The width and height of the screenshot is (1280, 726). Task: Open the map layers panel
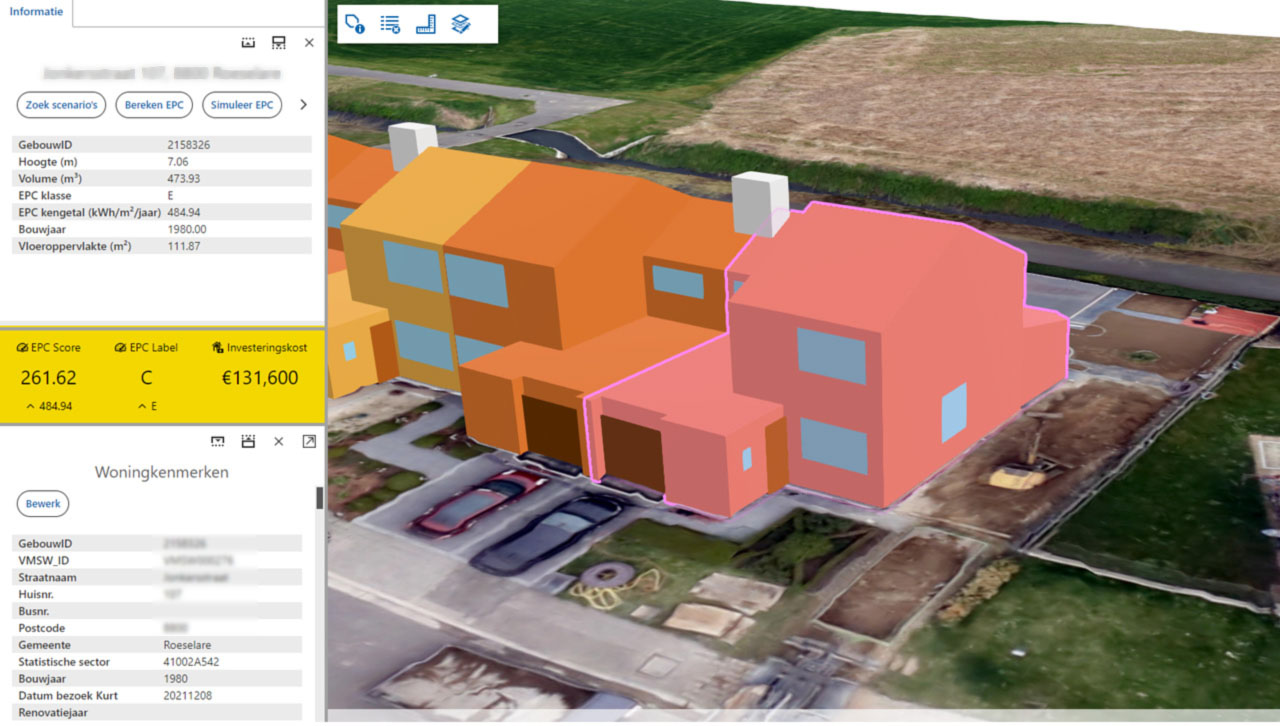[x=461, y=24]
